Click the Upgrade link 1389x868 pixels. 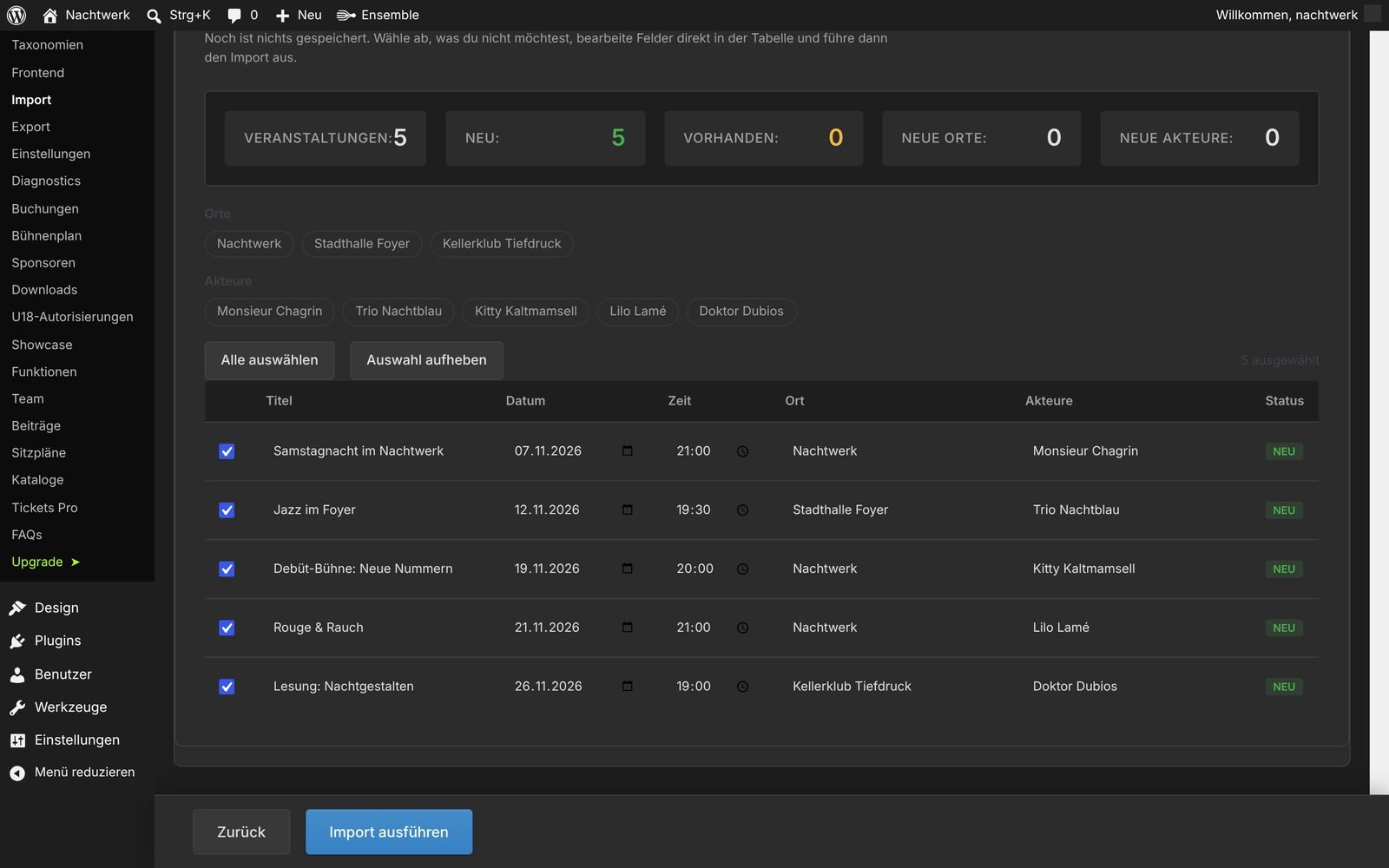[x=45, y=562]
